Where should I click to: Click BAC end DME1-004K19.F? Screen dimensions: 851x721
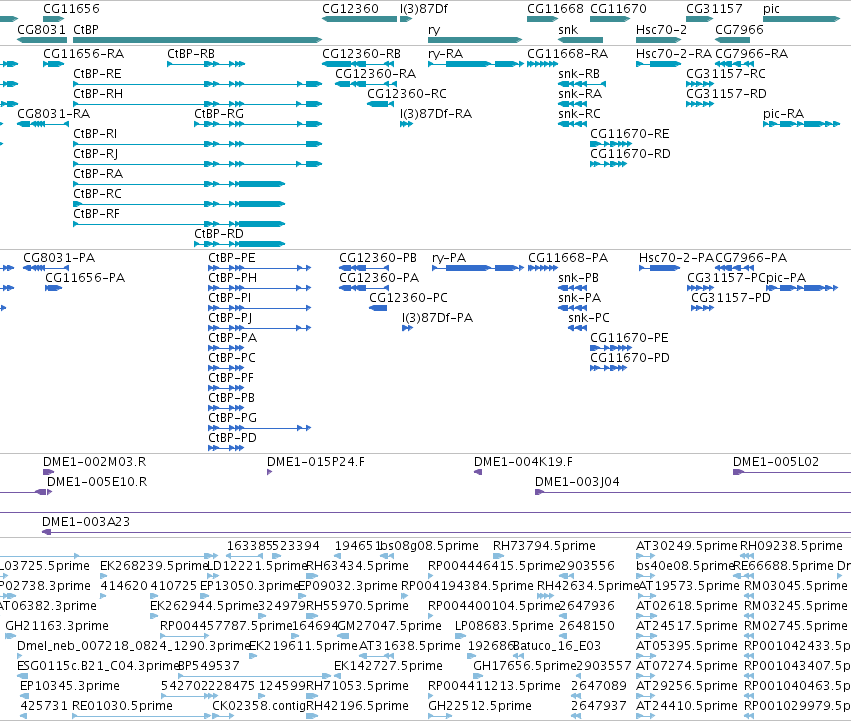(x=478, y=472)
